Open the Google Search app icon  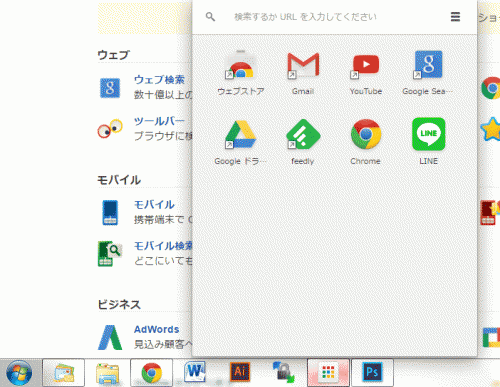tap(428, 65)
